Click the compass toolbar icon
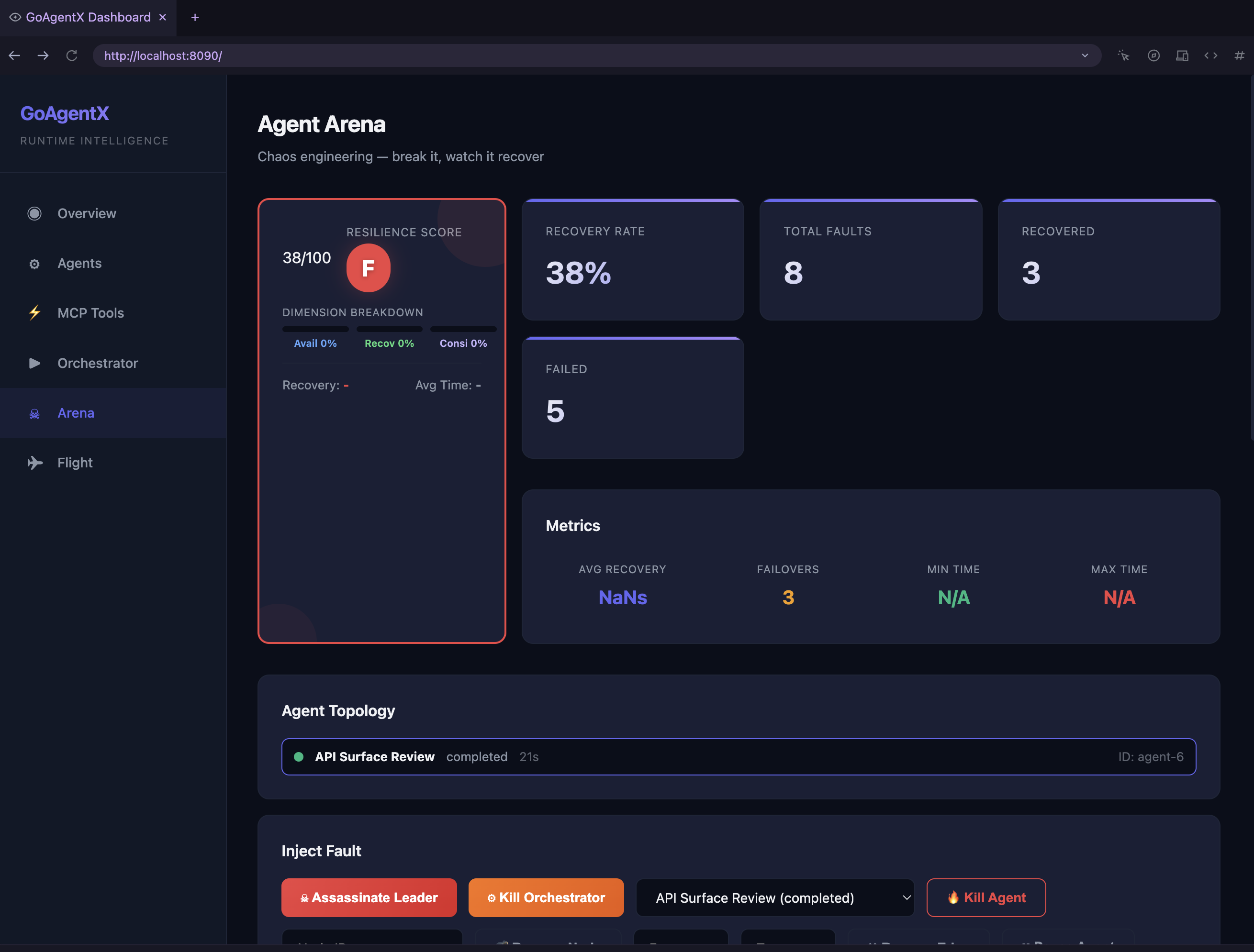This screenshot has height=952, width=1254. (x=1153, y=55)
